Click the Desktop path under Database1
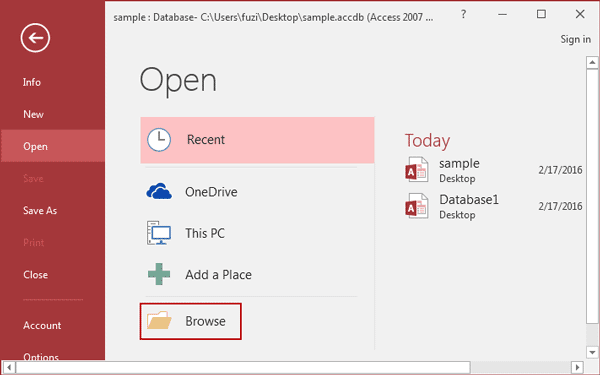 pos(457,215)
